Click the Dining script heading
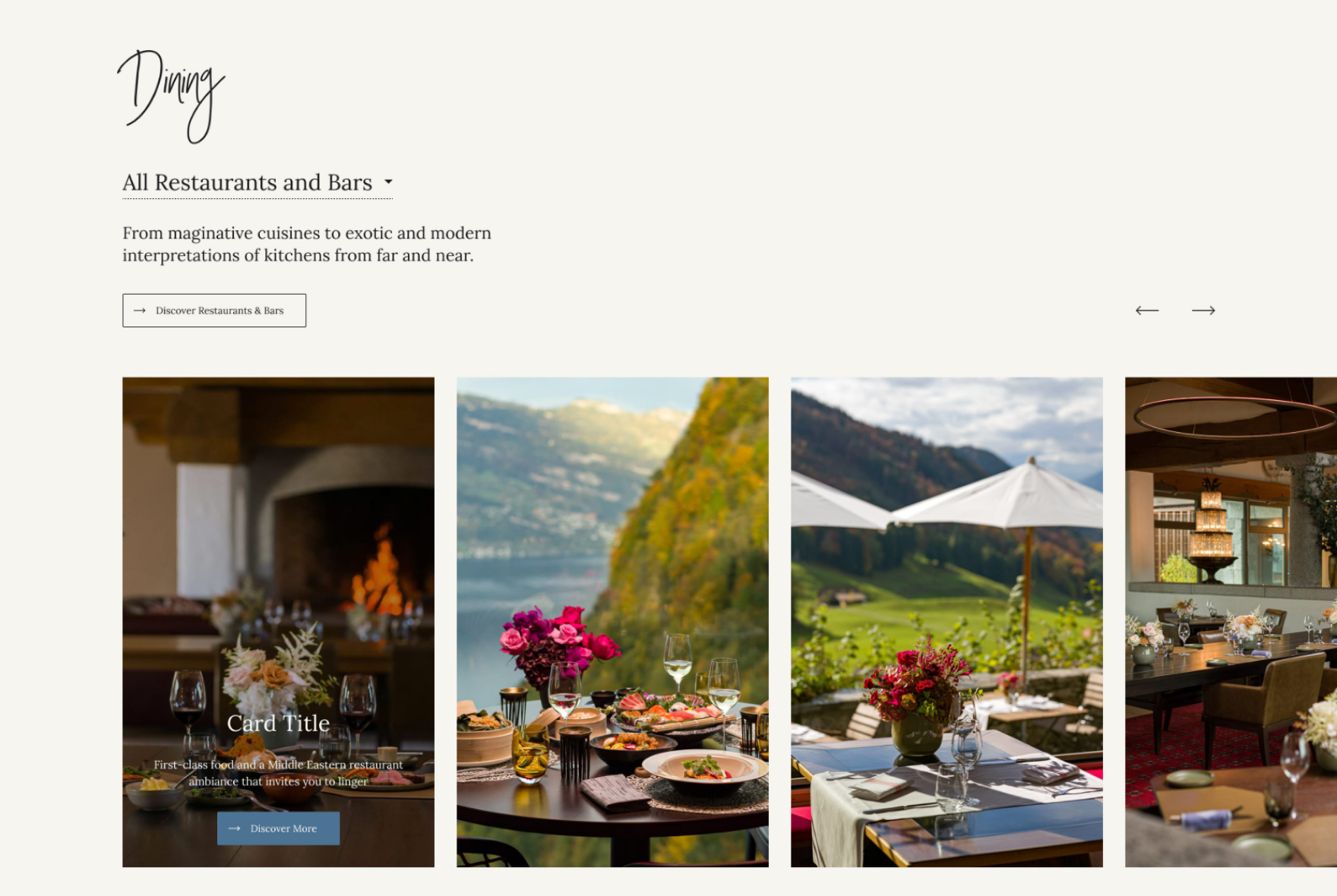 (172, 96)
